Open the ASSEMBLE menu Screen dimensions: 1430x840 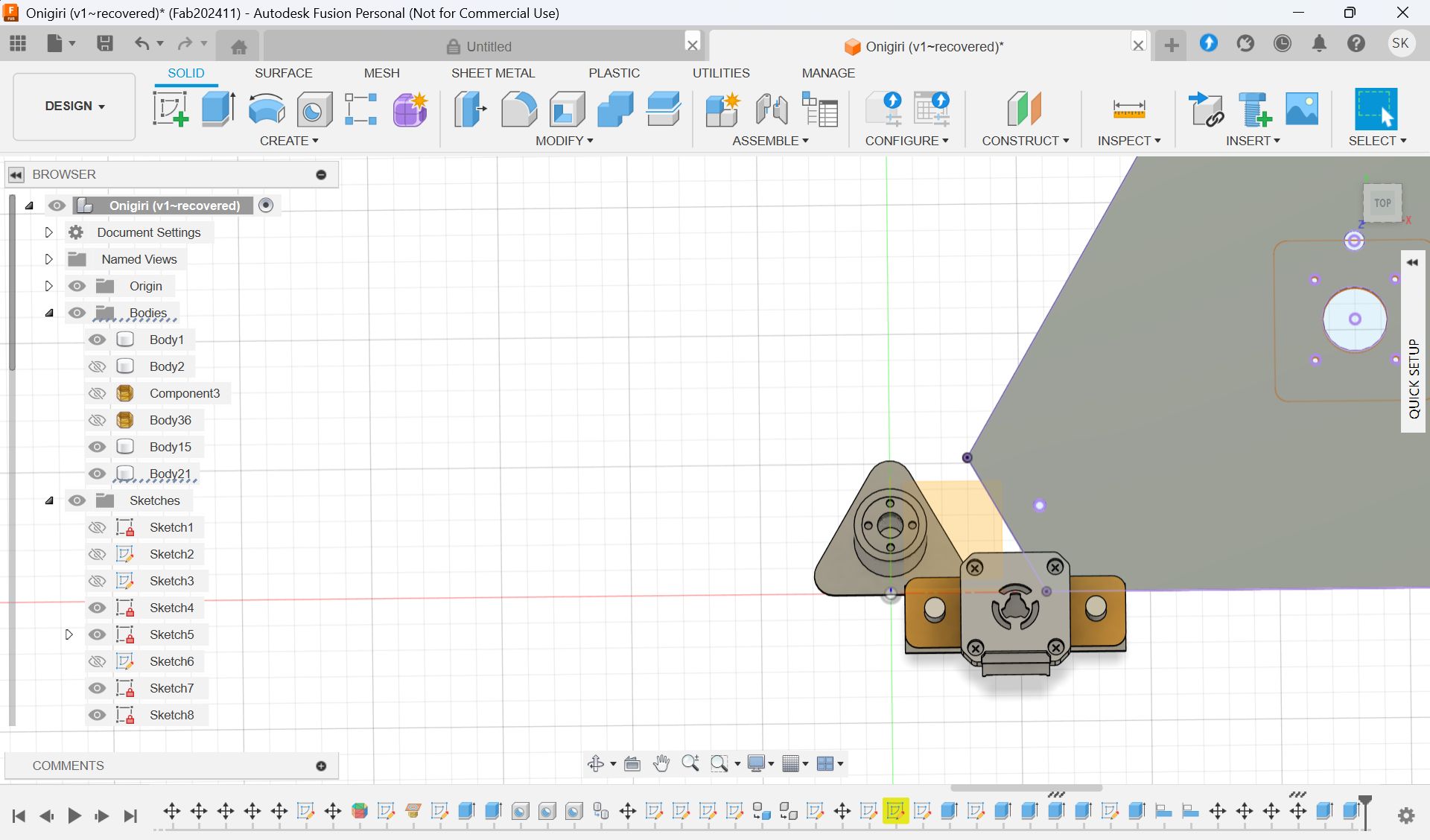[770, 141]
